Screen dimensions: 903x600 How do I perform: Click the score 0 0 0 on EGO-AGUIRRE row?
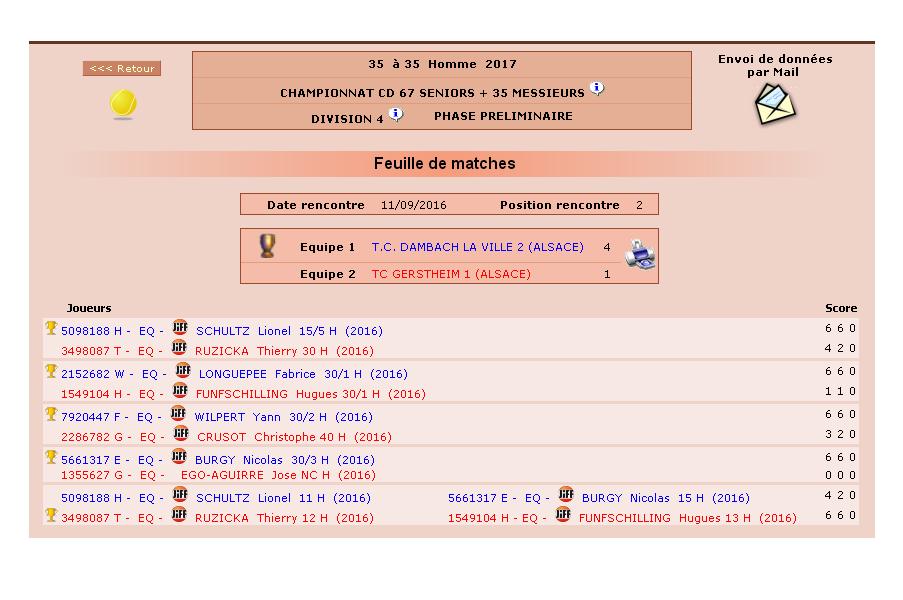(840, 476)
